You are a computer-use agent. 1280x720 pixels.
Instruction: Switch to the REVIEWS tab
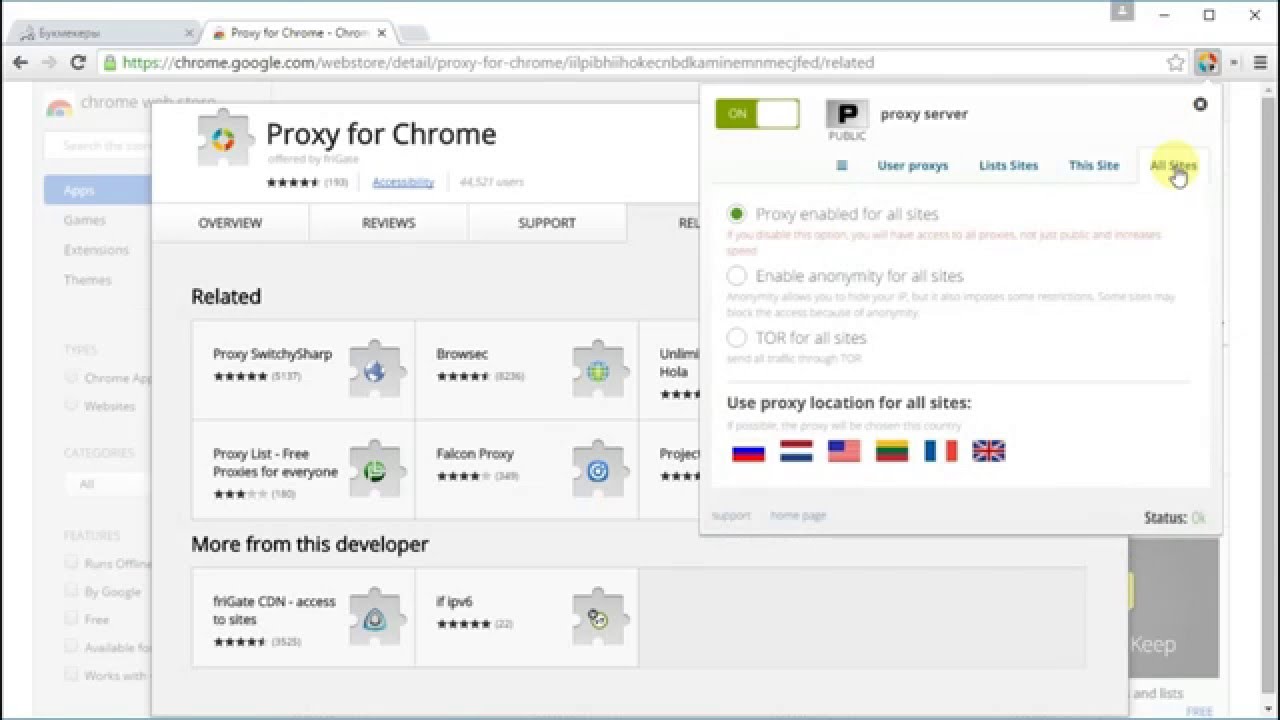click(x=388, y=223)
